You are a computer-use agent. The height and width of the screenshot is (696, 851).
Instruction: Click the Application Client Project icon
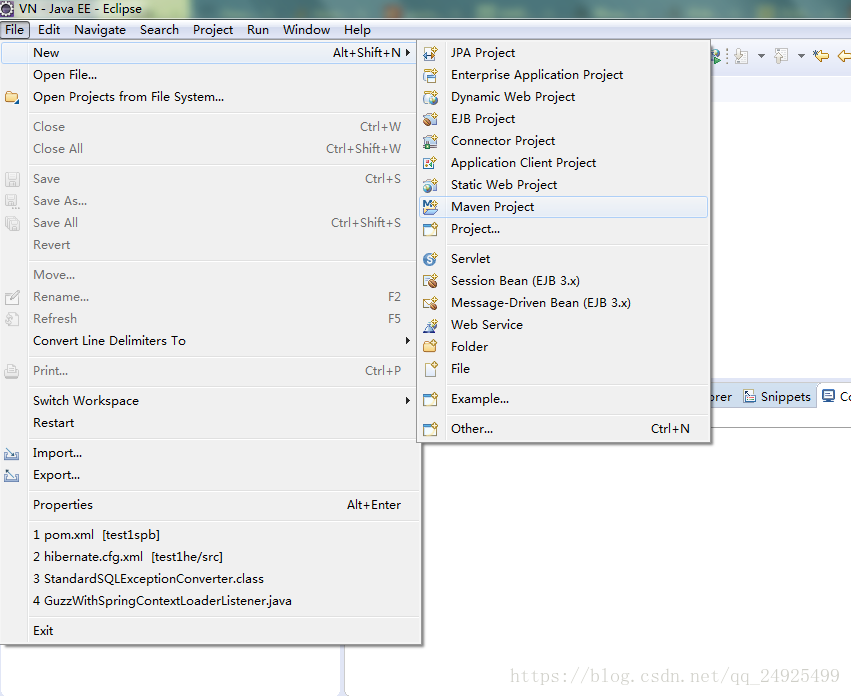tap(430, 163)
